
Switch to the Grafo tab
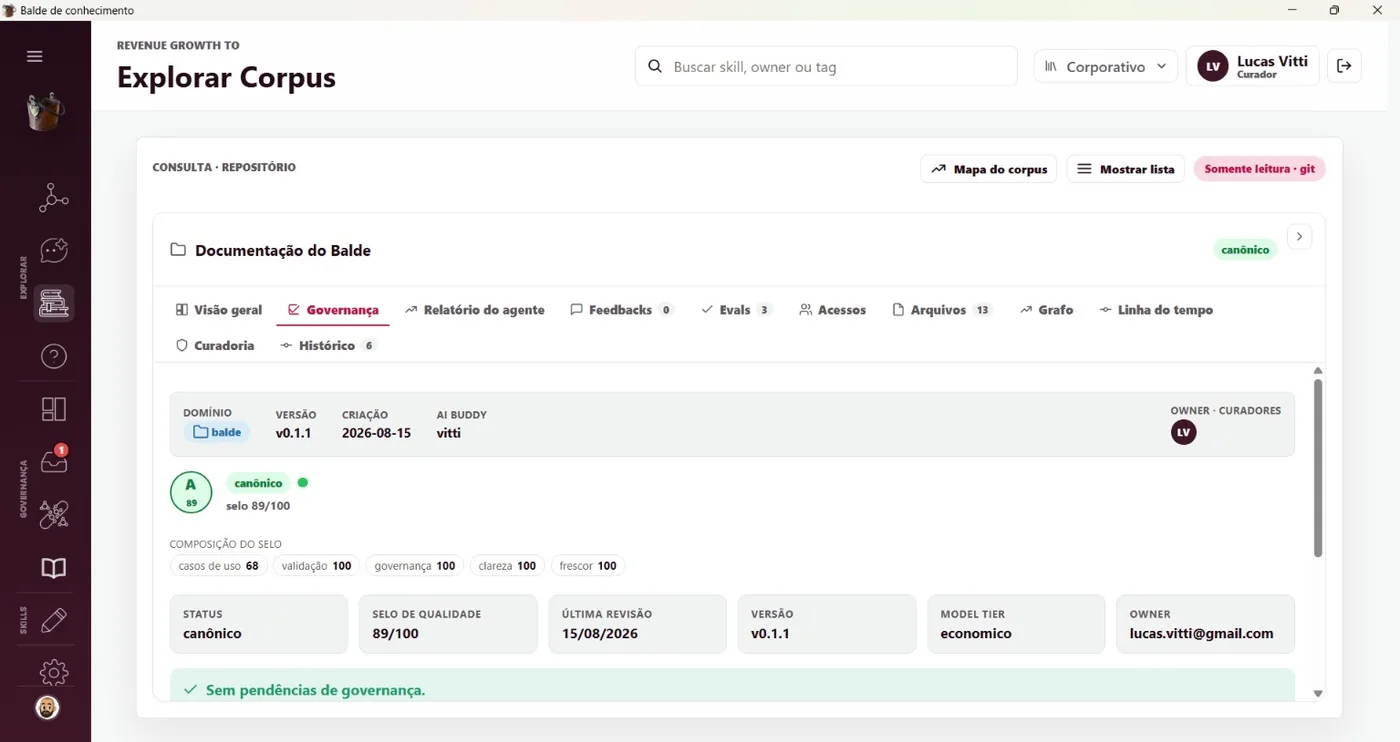tap(1047, 310)
